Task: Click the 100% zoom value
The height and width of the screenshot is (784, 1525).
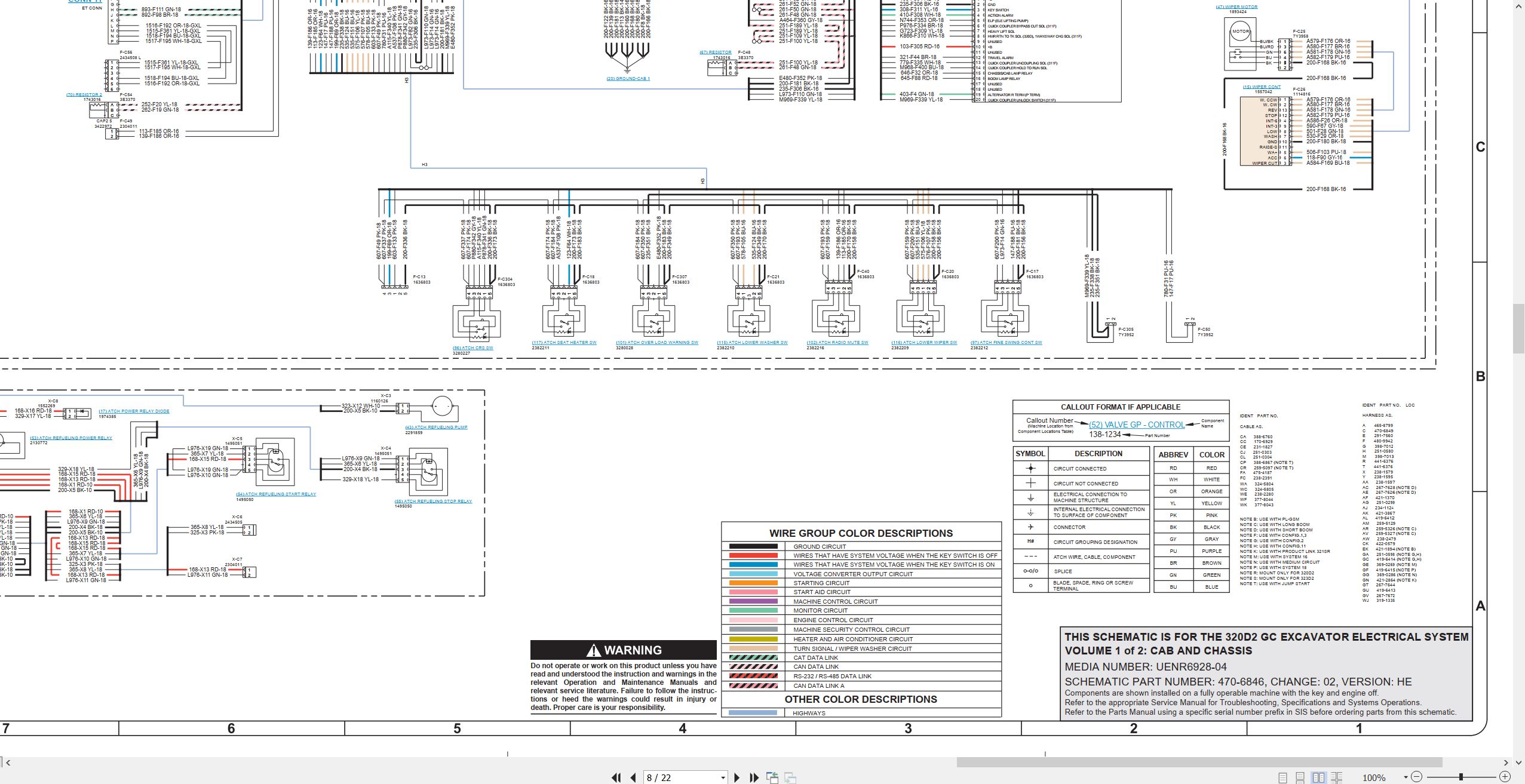Action: (1374, 777)
